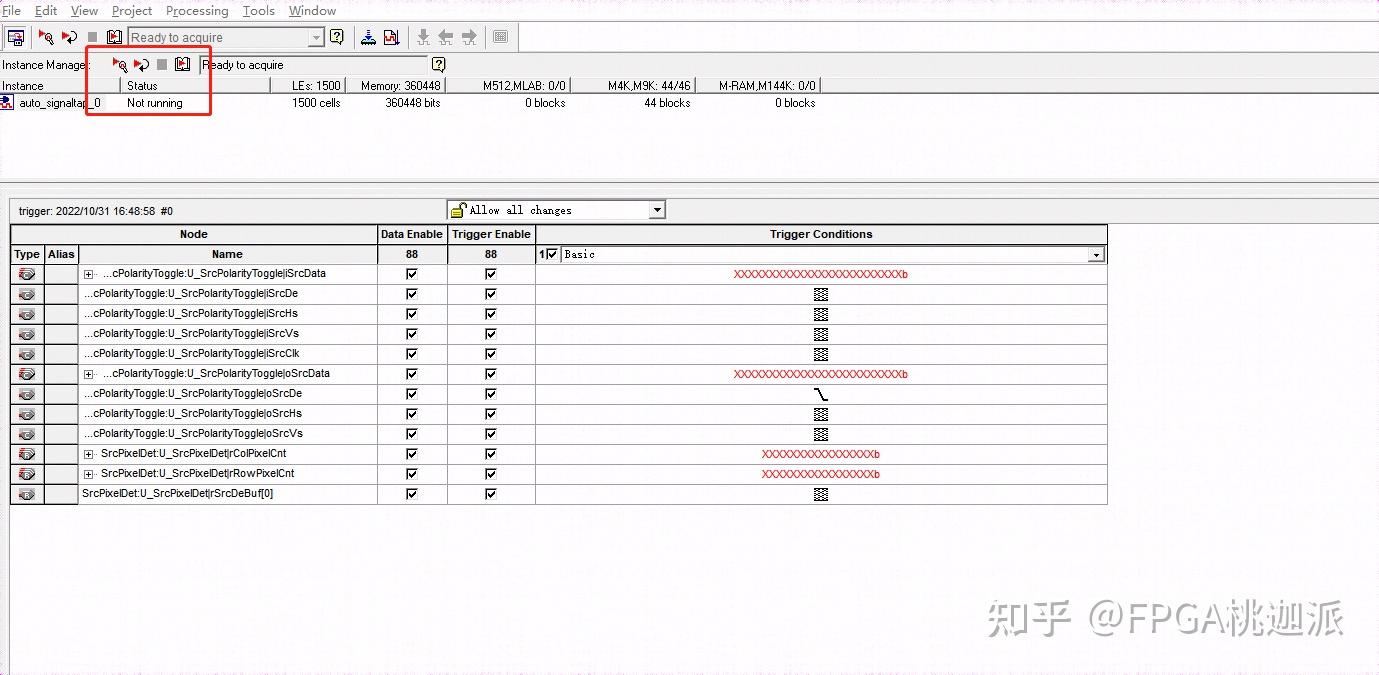Toggle Data Enable for iSrcData
This screenshot has height=675, width=1379.
tap(412, 274)
